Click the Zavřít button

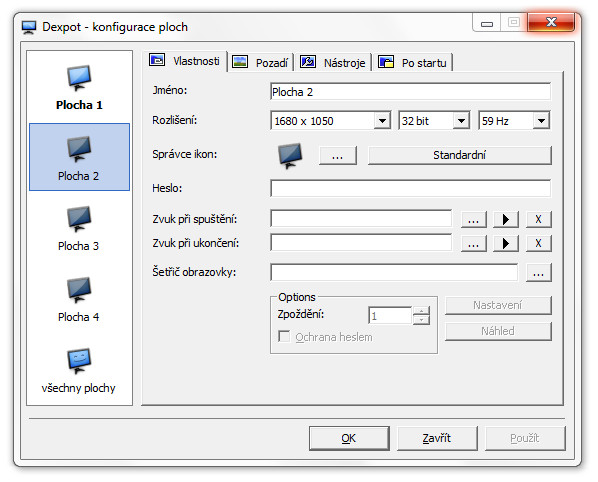(437, 439)
